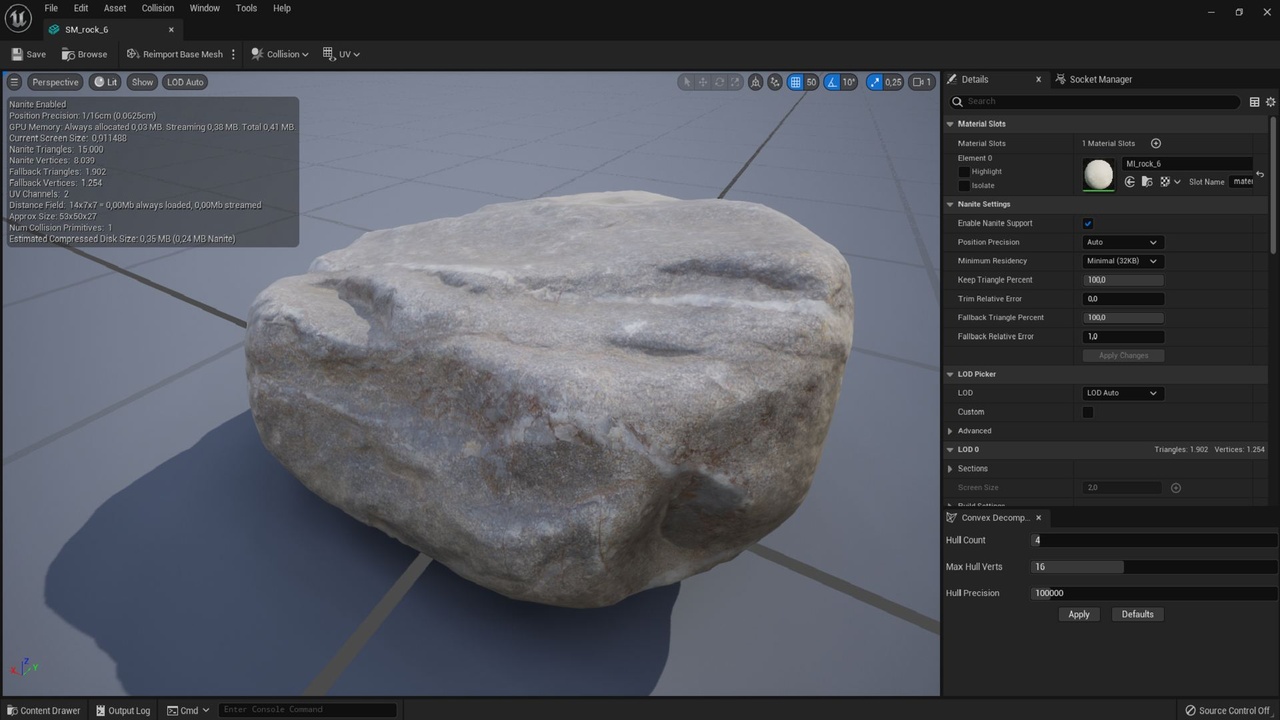The height and width of the screenshot is (720, 1280).
Task: Select the viewport Translate tool
Action: coord(703,82)
